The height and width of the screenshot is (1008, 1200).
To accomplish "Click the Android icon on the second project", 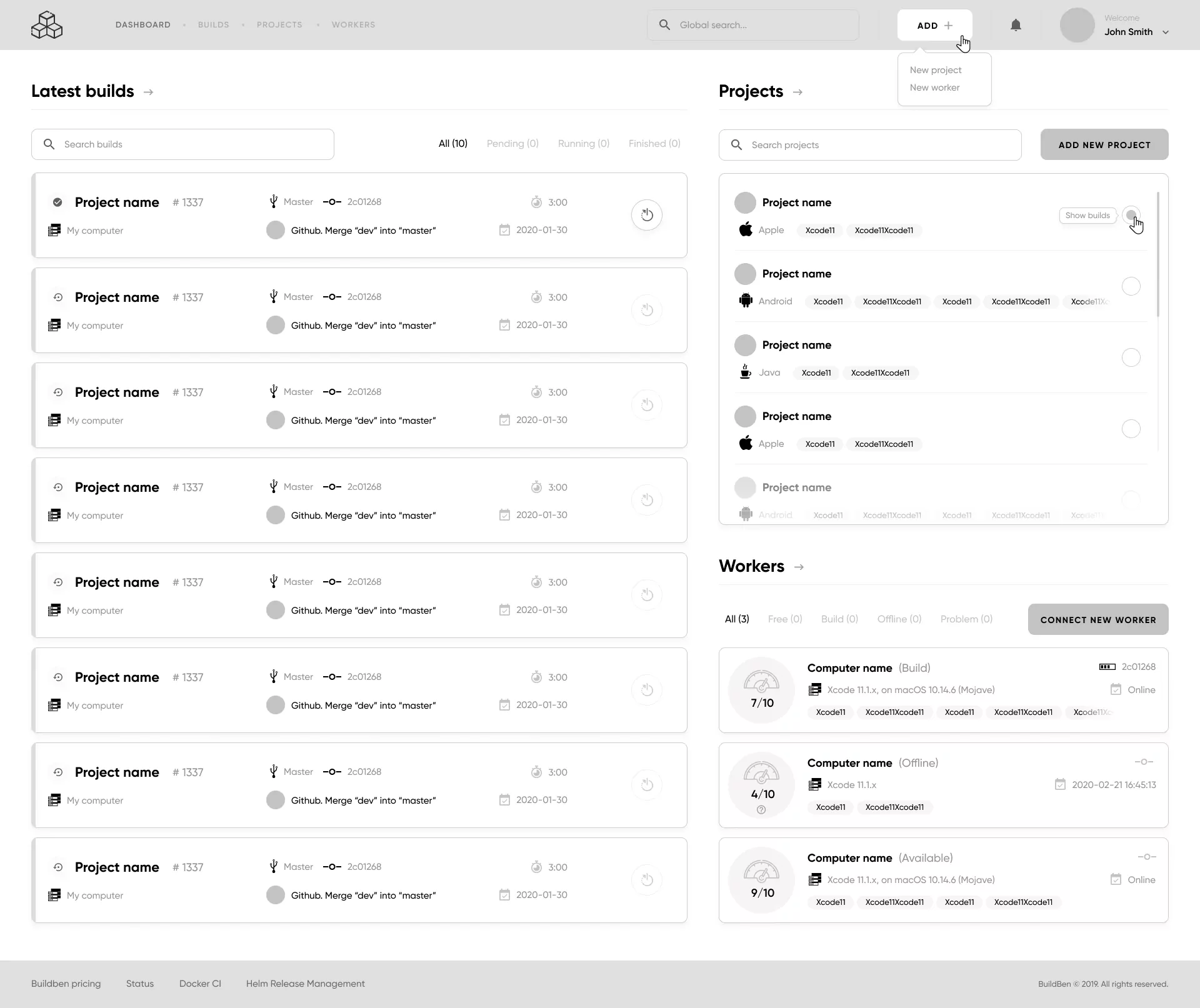I will (746, 301).
